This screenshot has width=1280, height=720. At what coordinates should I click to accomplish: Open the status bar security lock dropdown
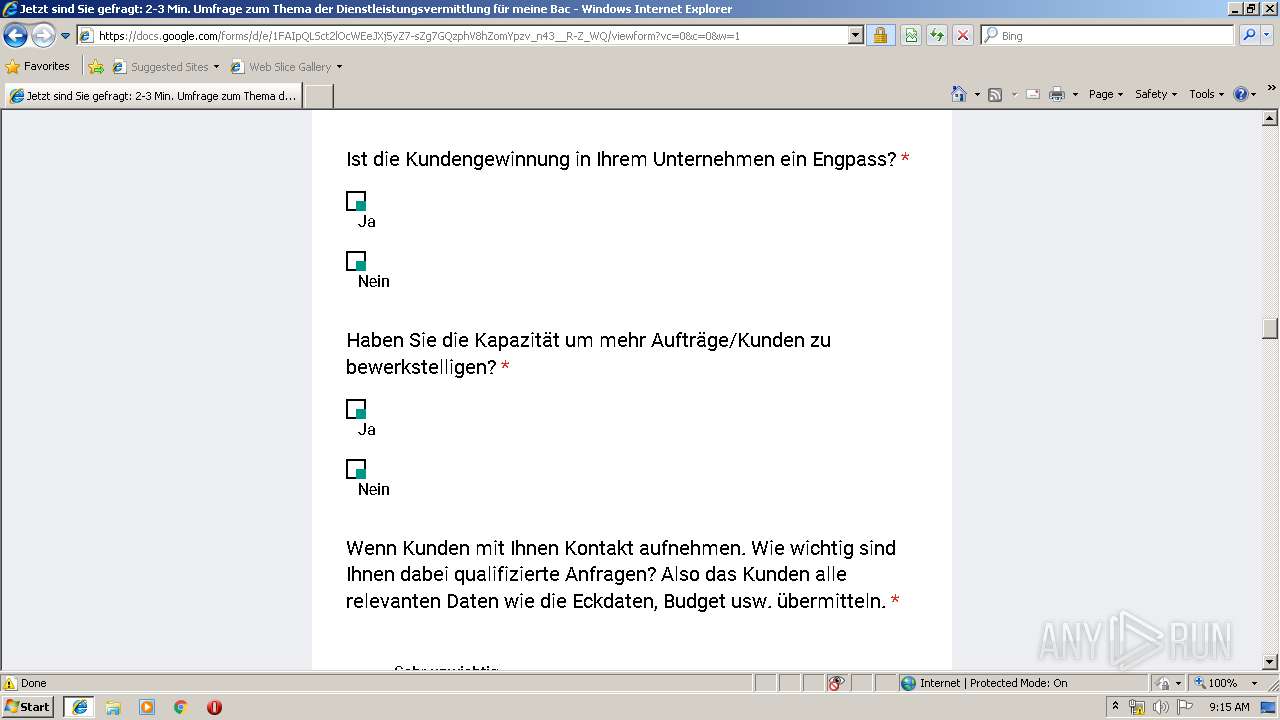pyautogui.click(x=1168, y=683)
